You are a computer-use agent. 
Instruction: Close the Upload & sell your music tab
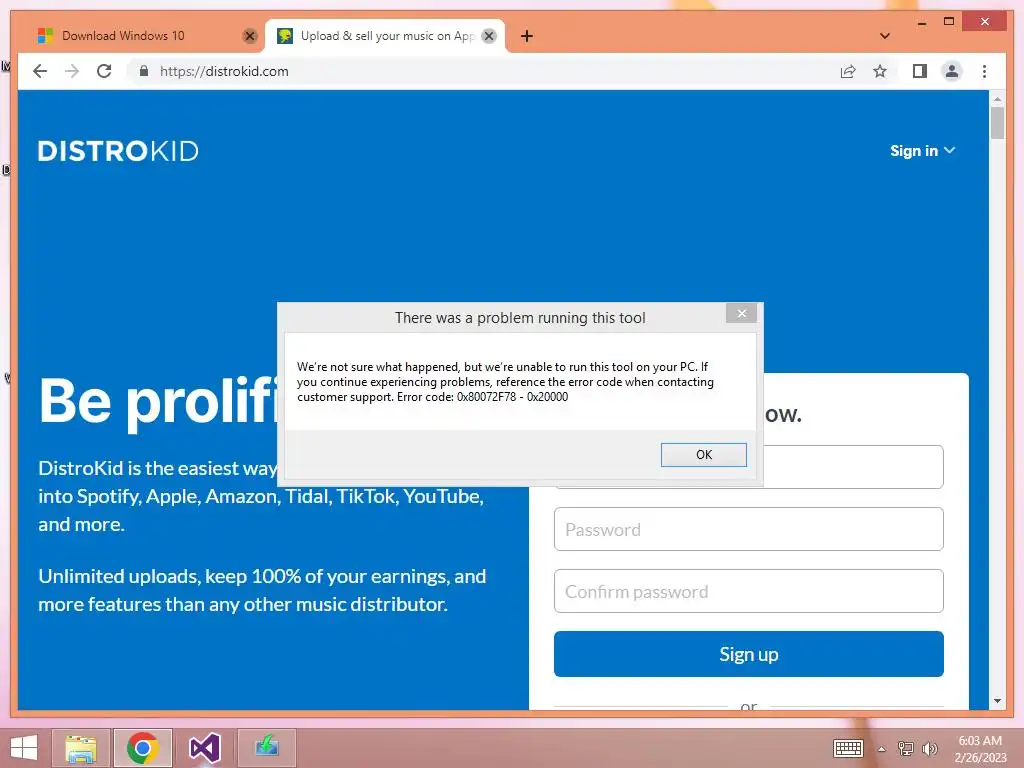(x=488, y=36)
